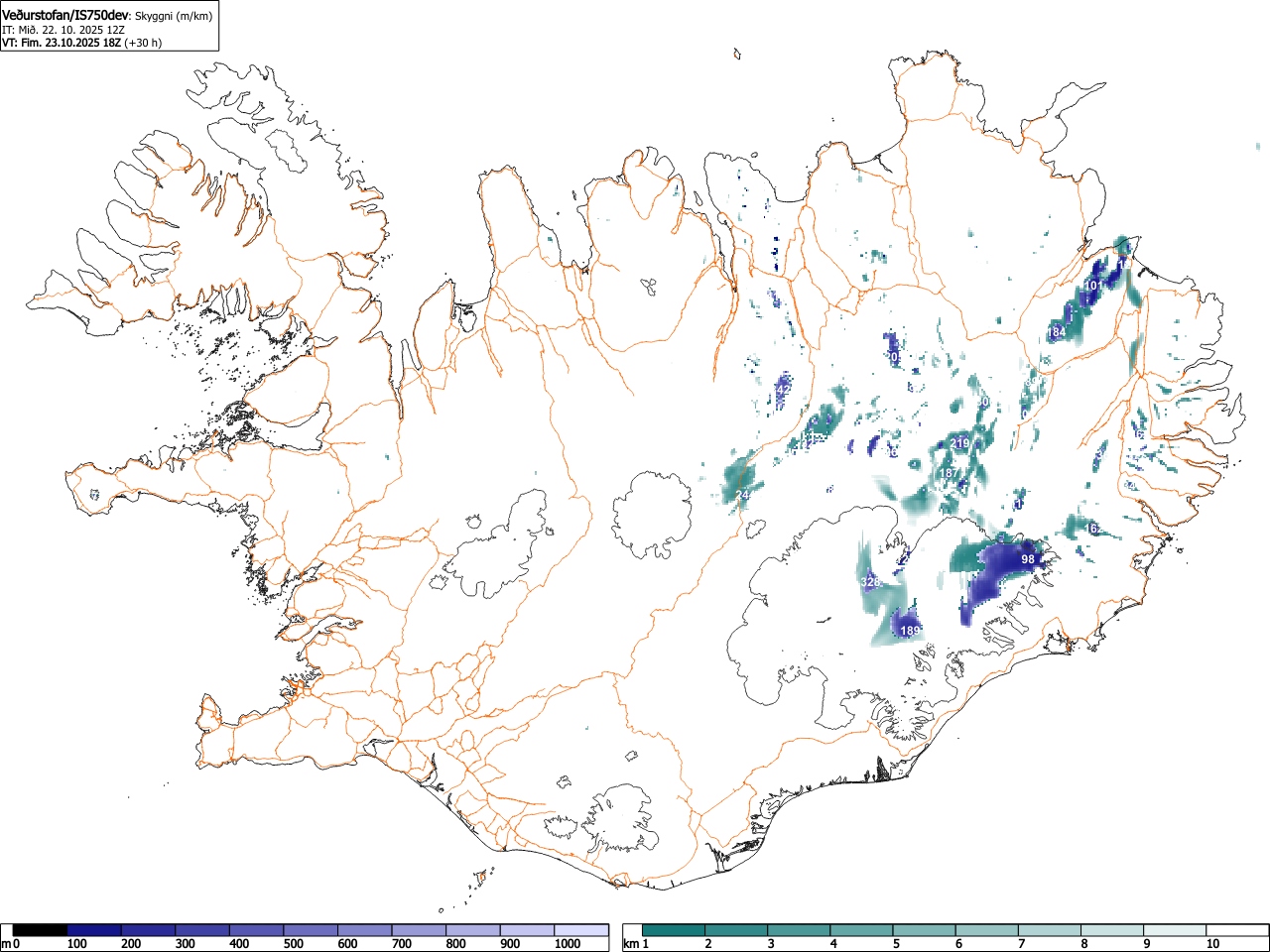This screenshot has height=952, width=1270.
Task: Click the 4–5 km legend color block
Action: (x=862, y=930)
